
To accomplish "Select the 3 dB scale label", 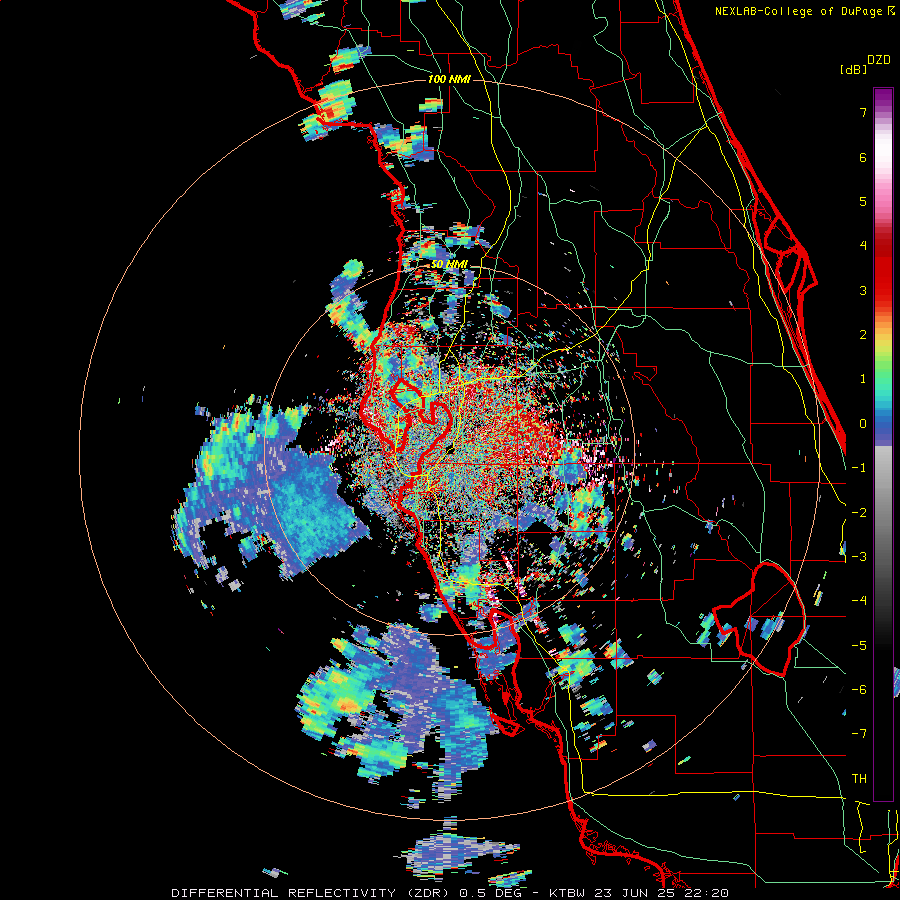I will [863, 290].
